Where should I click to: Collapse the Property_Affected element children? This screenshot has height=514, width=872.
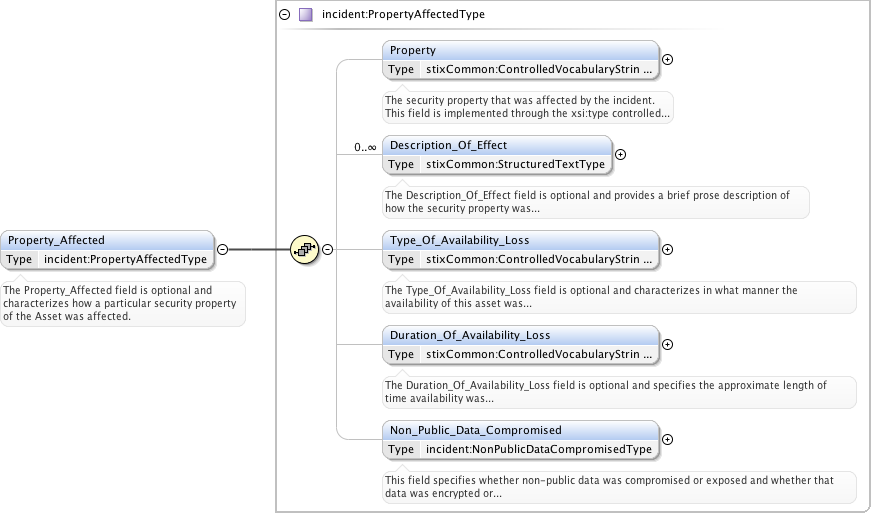coord(222,250)
